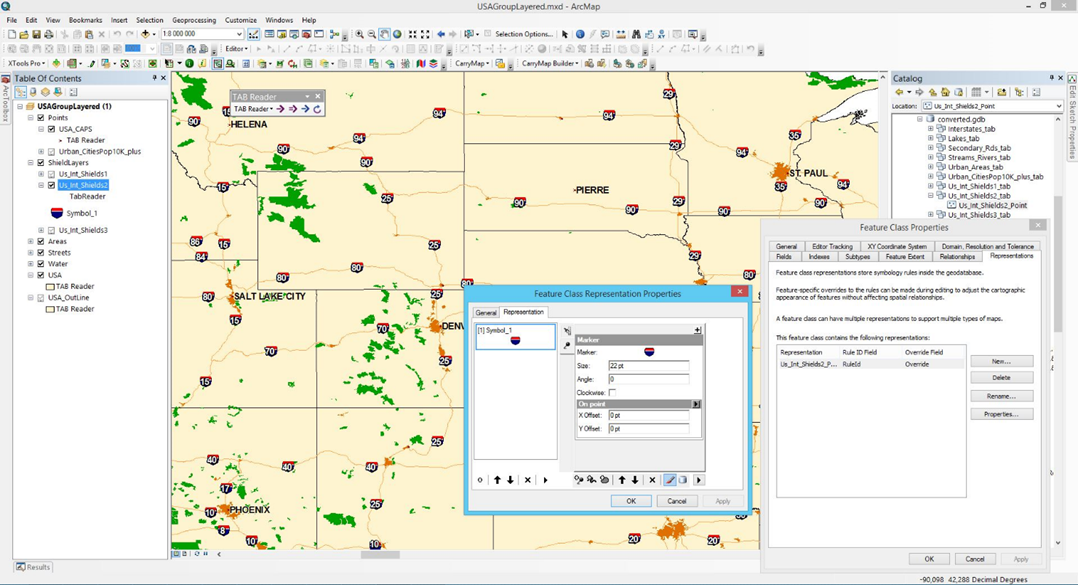Image resolution: width=1078 pixels, height=585 pixels.
Task: Go back to previous extent
Action: pyautogui.click(x=441, y=34)
